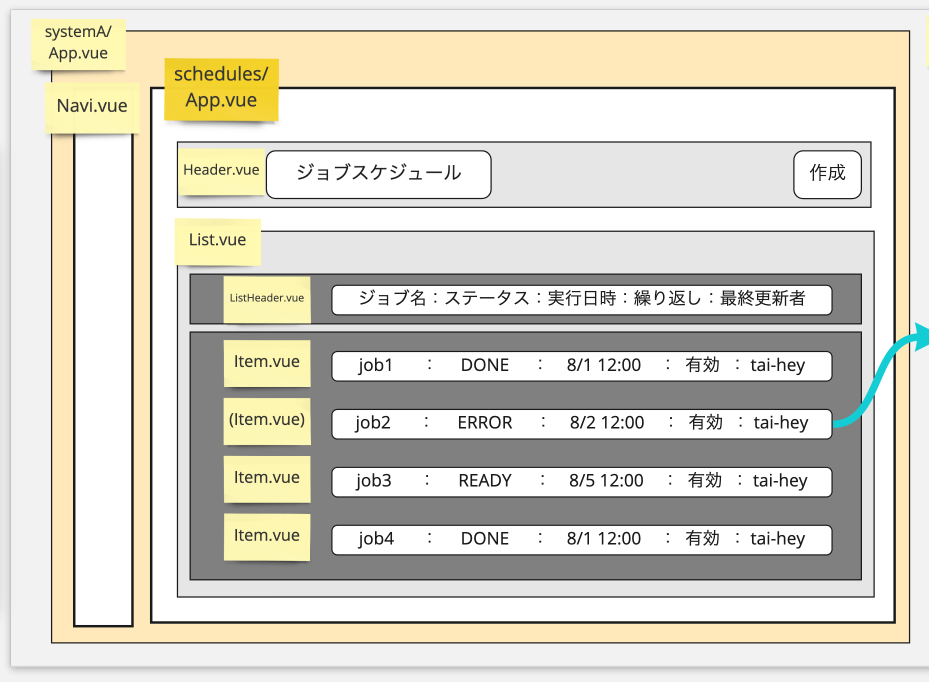
Task: Click the job4 DONE row
Action: tap(581, 539)
